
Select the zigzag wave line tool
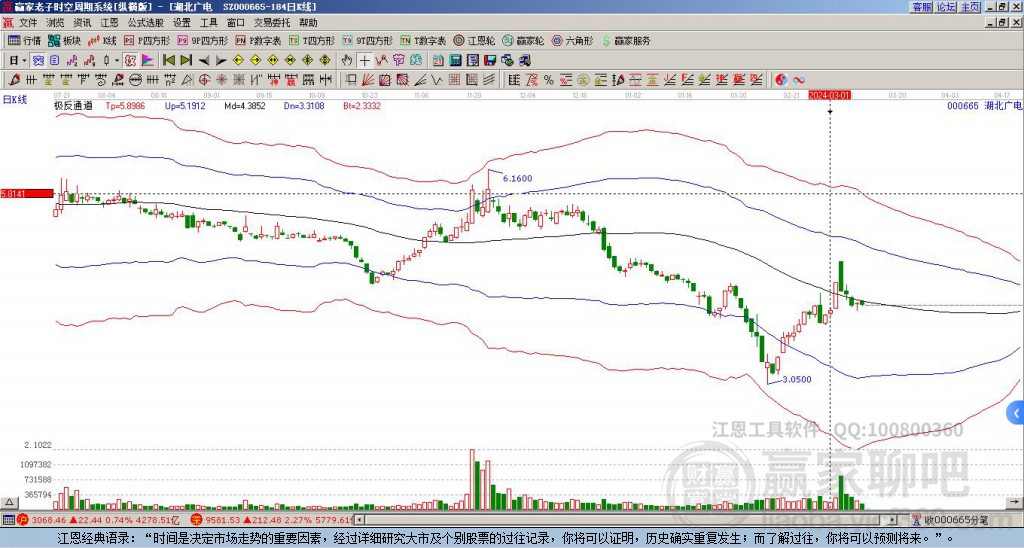coord(436,80)
